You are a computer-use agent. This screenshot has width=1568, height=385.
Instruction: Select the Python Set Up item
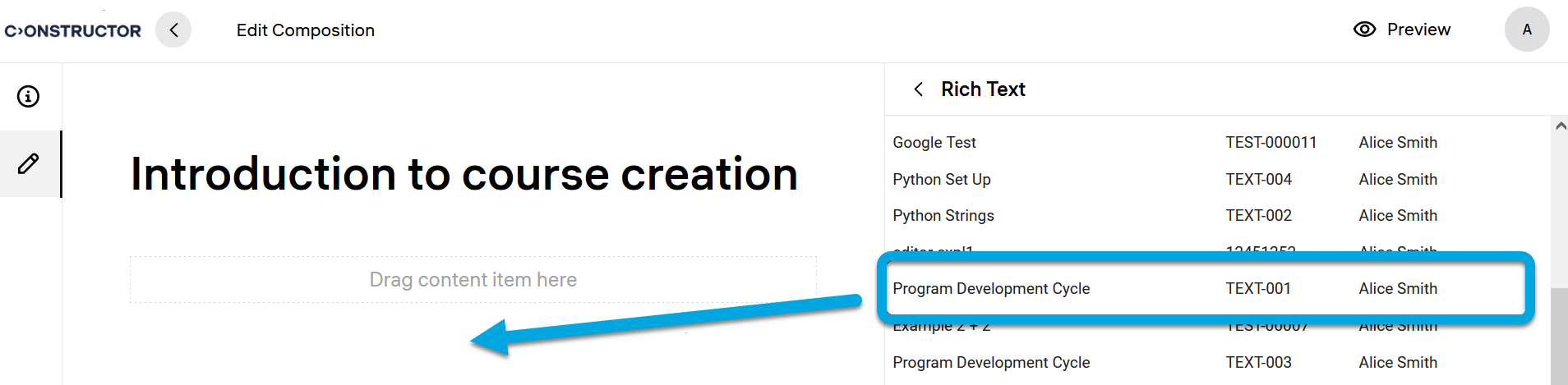[942, 180]
